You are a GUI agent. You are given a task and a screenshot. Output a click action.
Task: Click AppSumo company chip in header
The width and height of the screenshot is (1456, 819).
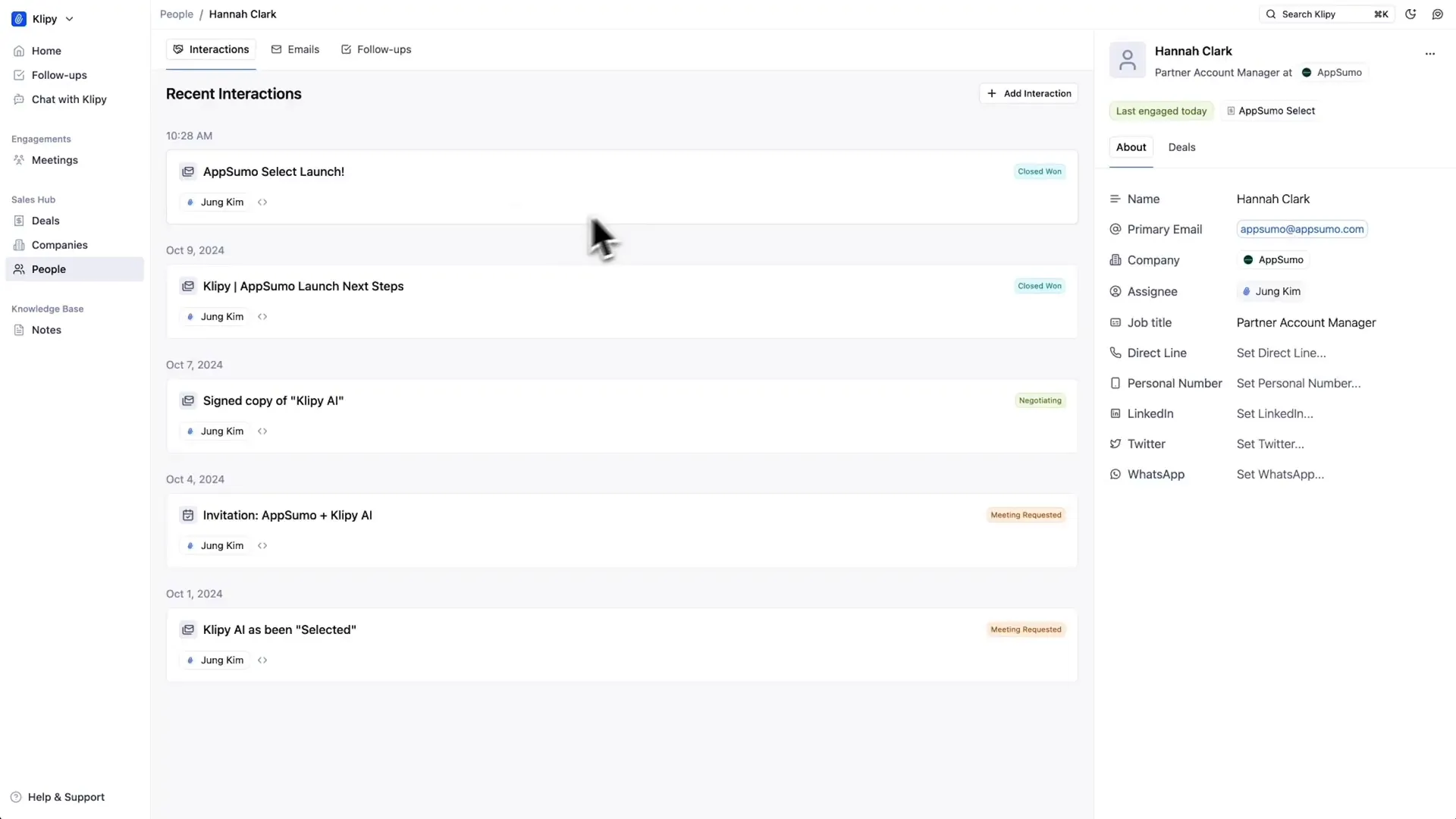(1332, 73)
